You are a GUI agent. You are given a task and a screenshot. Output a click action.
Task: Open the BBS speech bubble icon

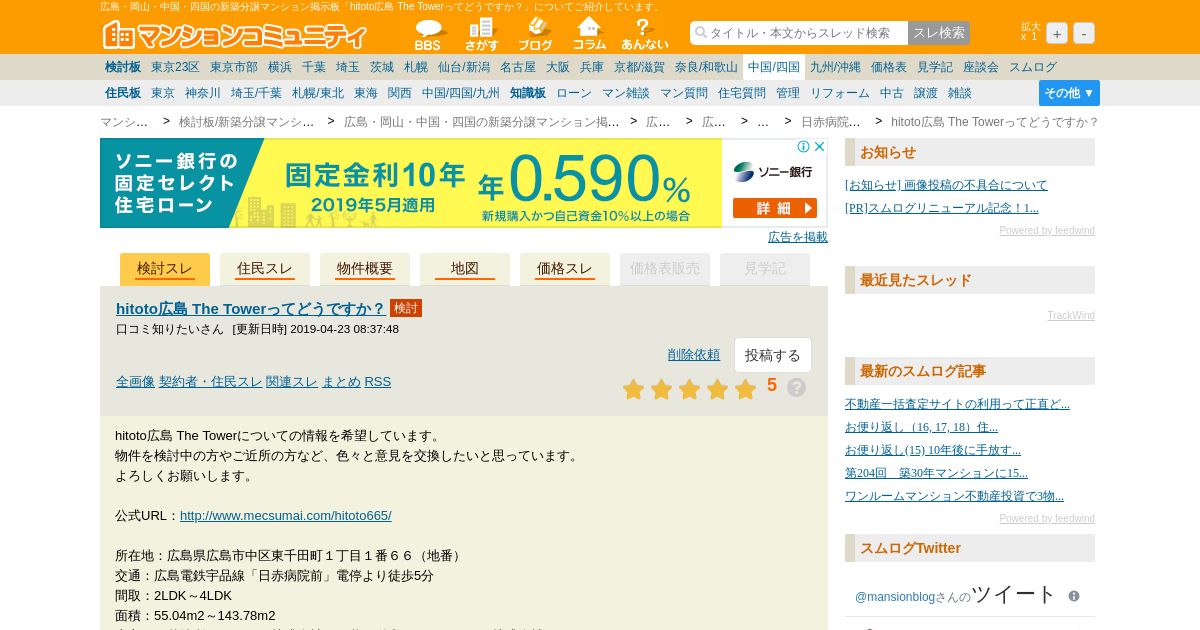[428, 35]
